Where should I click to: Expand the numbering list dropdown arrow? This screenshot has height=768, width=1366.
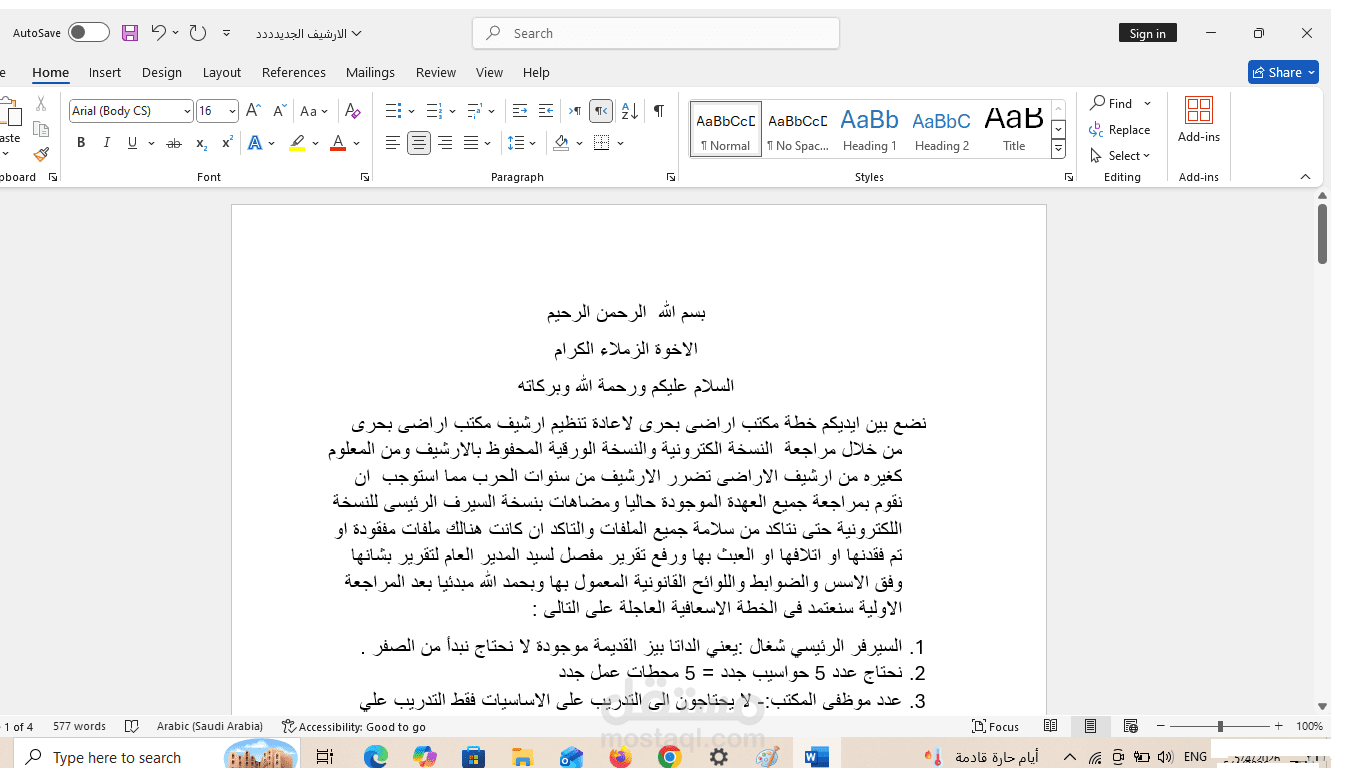452,111
